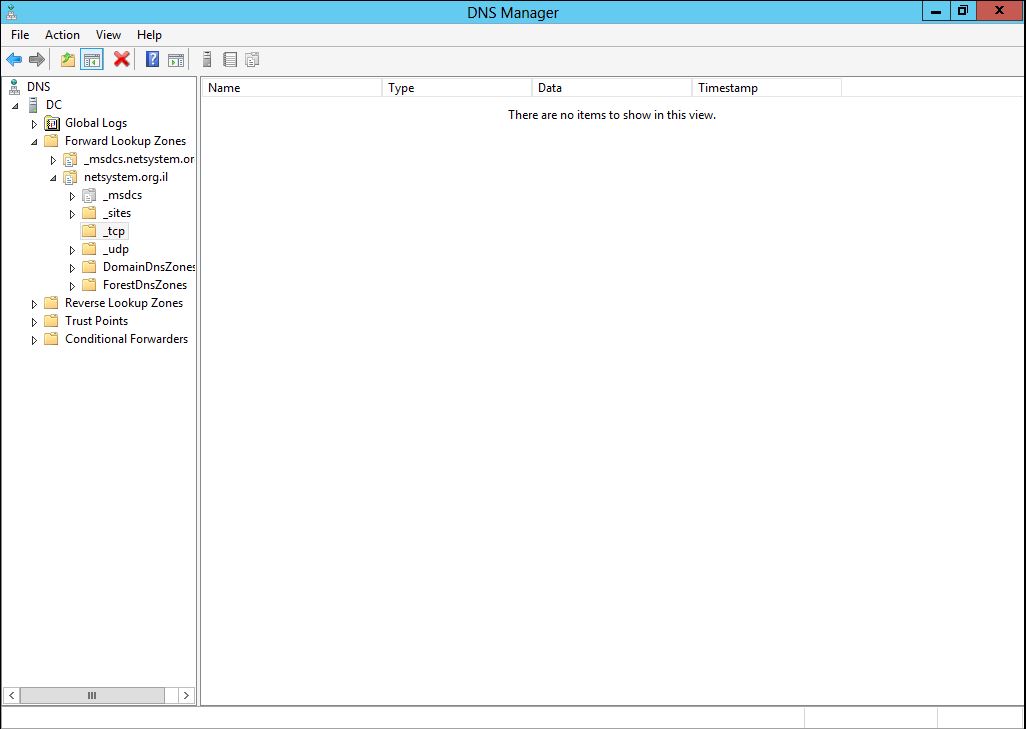This screenshot has height=729, width=1026.
Task: Click the new zone toolbar icon
Action: coord(253,60)
